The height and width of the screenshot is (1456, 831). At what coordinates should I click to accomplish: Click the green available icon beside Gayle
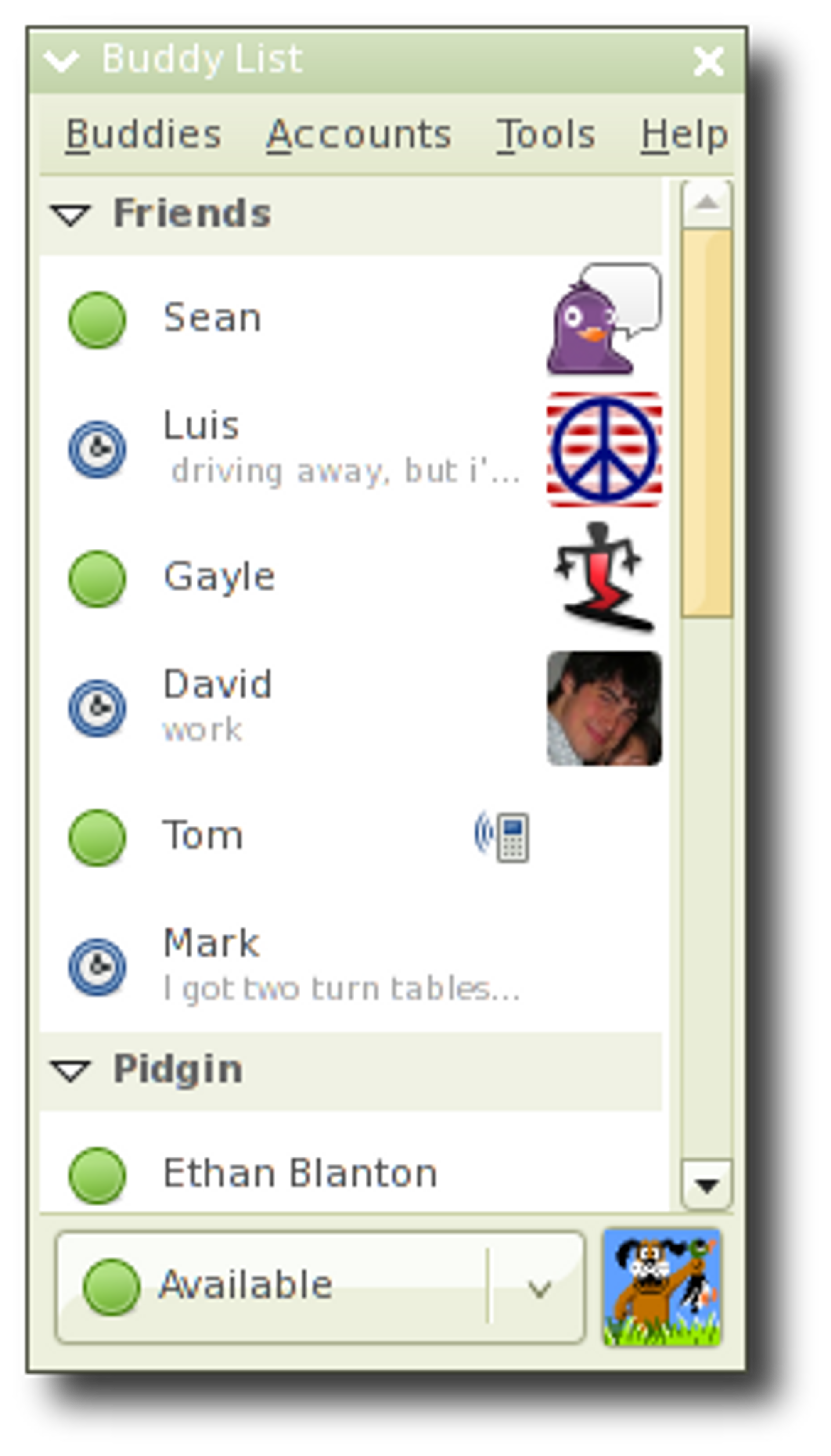tap(97, 578)
